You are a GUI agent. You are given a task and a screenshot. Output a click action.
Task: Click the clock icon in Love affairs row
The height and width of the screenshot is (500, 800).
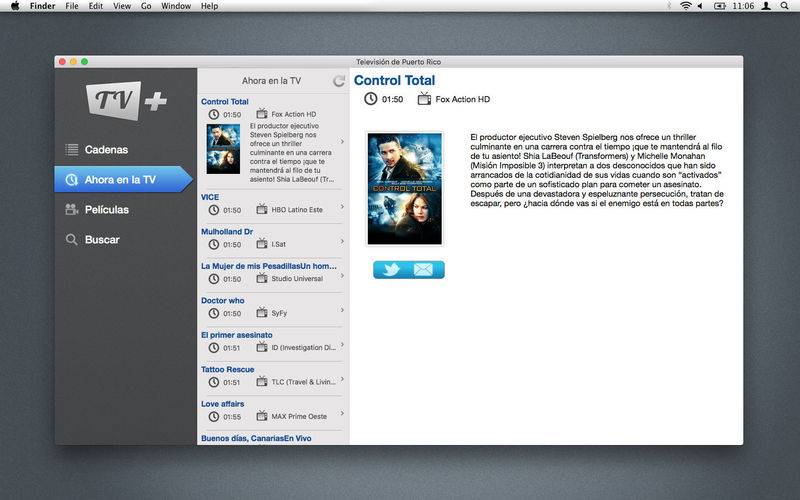[x=214, y=416]
